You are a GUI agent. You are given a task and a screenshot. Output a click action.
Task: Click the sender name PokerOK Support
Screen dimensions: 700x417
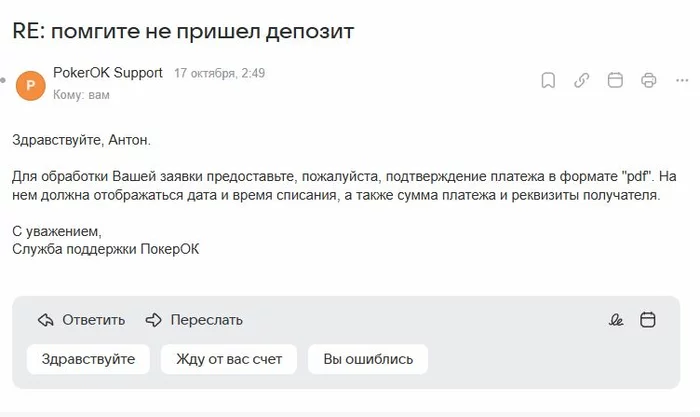click(x=107, y=74)
